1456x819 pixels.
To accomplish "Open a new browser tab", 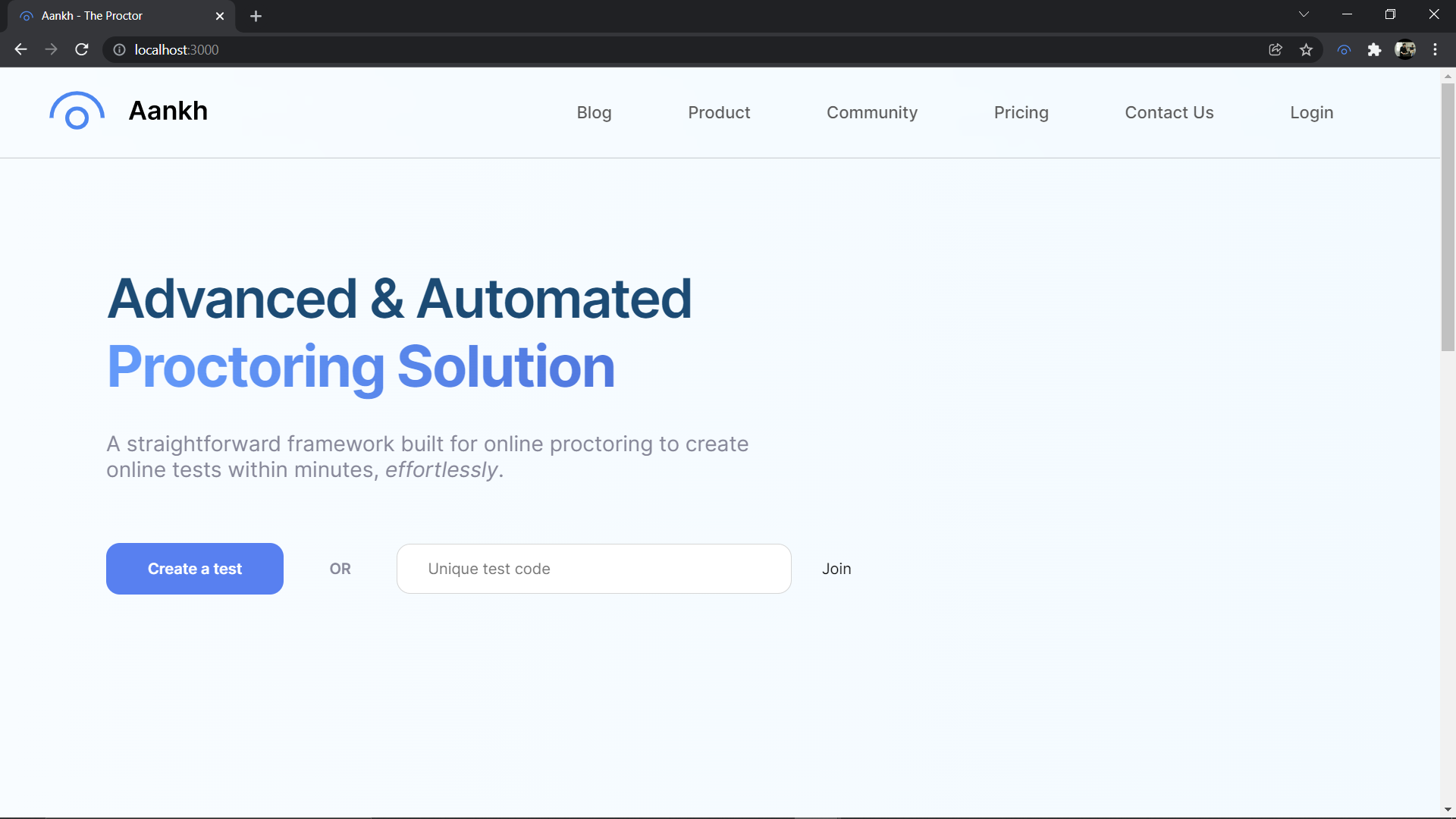I will tap(256, 16).
